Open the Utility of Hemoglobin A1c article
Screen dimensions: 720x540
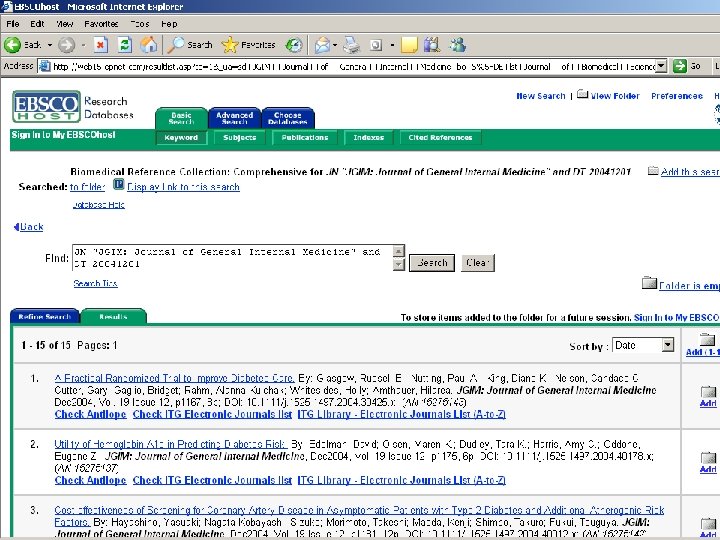point(170,444)
